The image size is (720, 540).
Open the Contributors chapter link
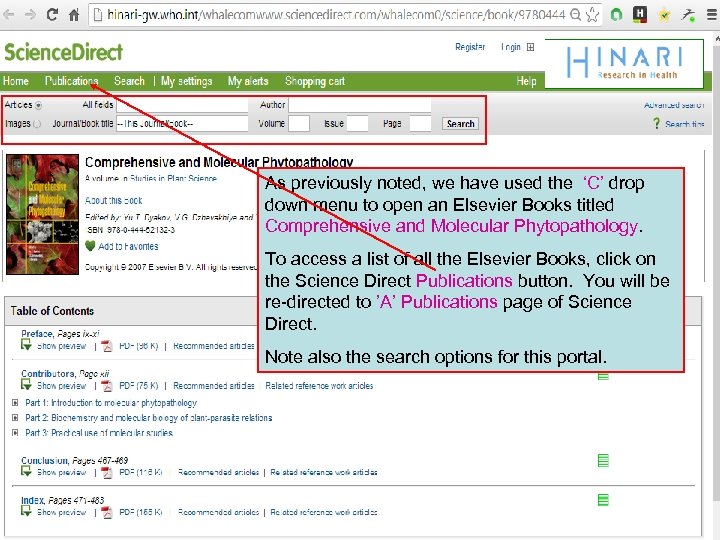pyautogui.click(x=48, y=373)
